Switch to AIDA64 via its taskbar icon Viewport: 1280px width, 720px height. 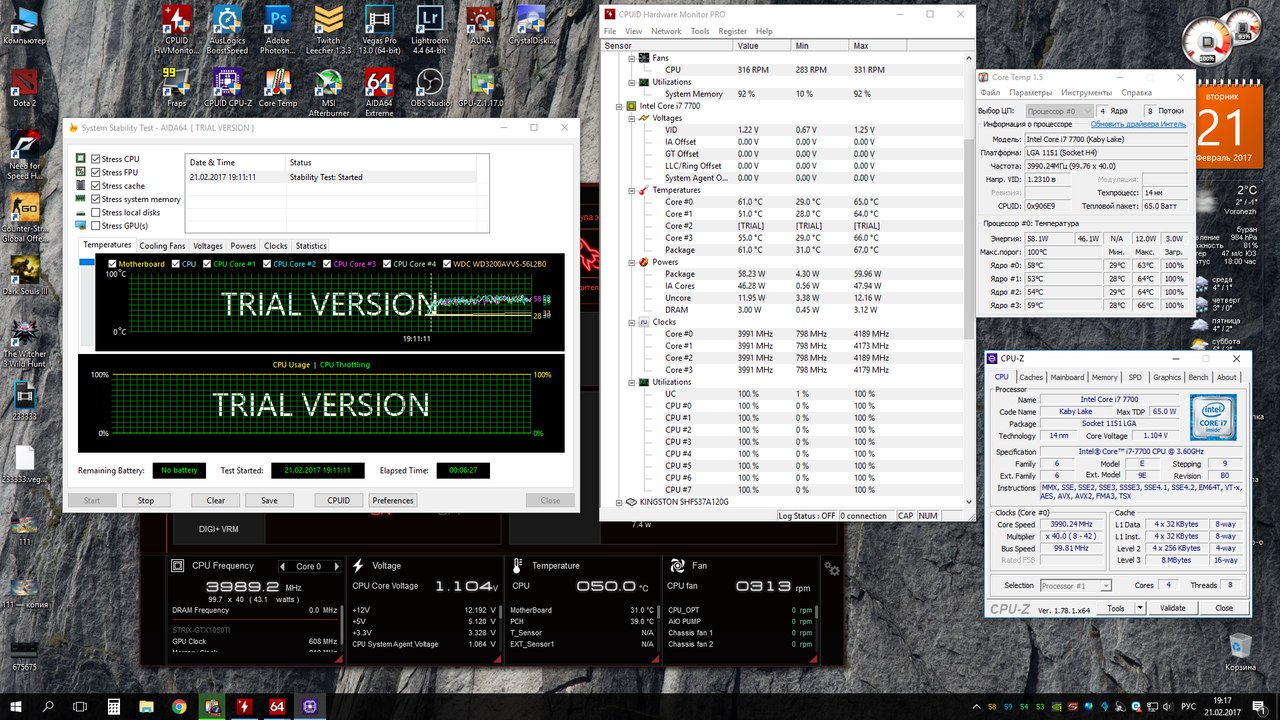(277, 706)
